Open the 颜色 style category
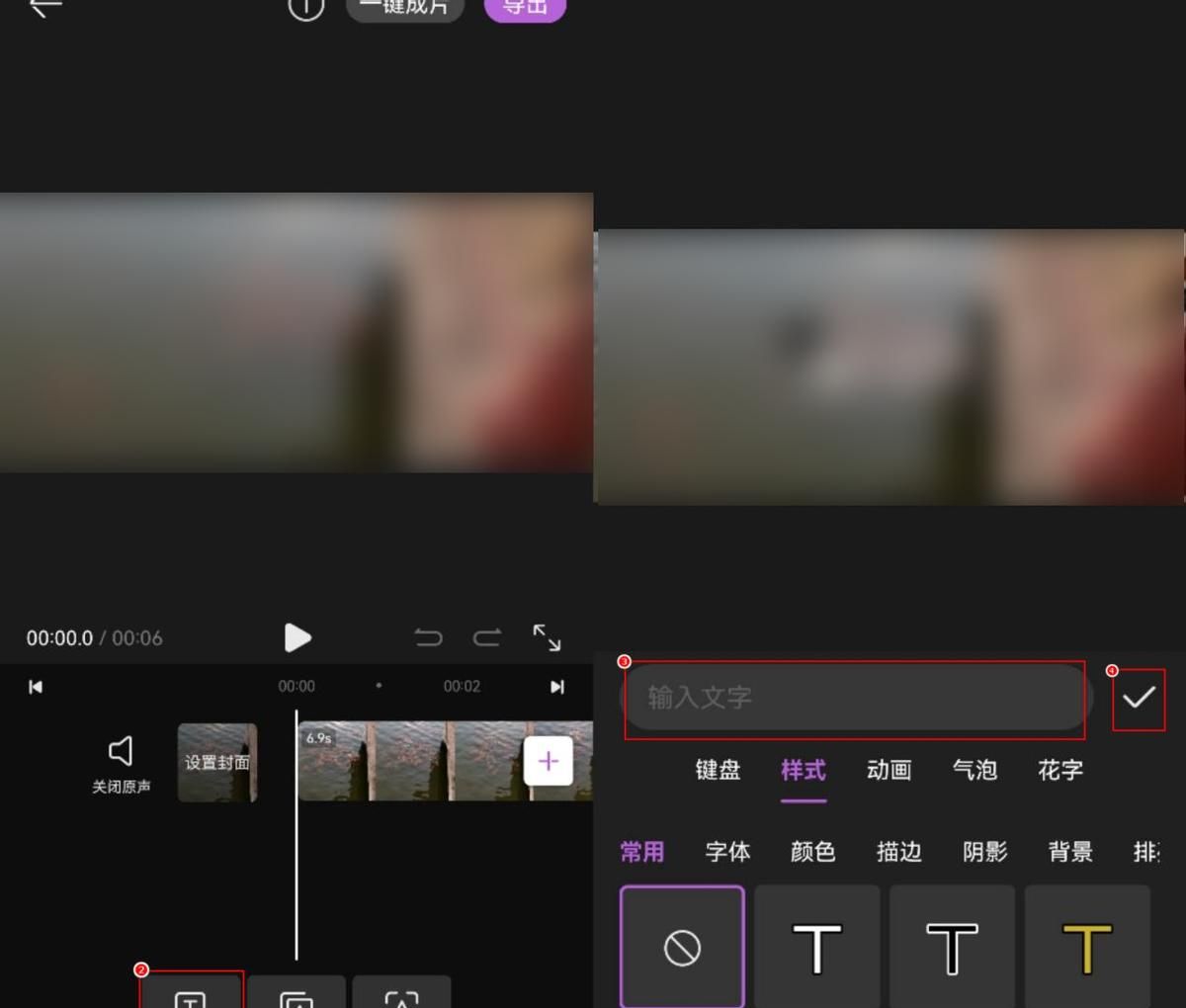The image size is (1186, 1008). point(812,852)
